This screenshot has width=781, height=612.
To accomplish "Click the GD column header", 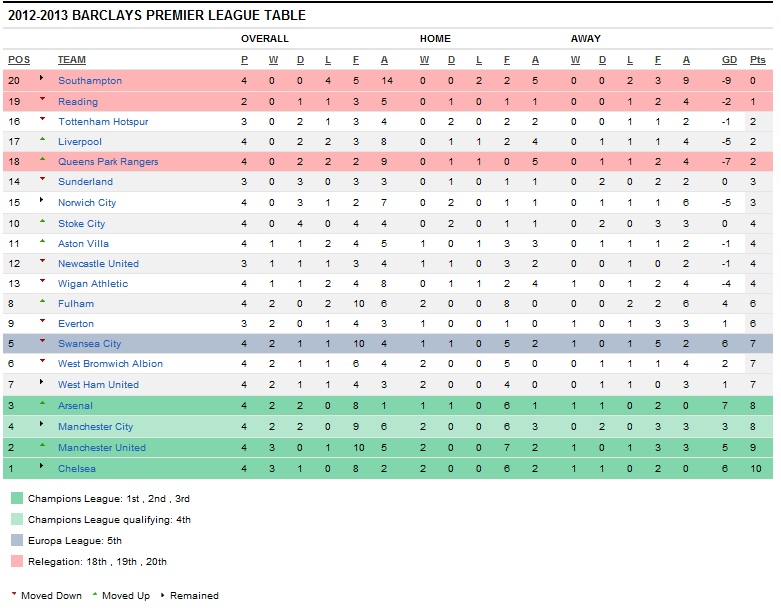I will click(729, 60).
